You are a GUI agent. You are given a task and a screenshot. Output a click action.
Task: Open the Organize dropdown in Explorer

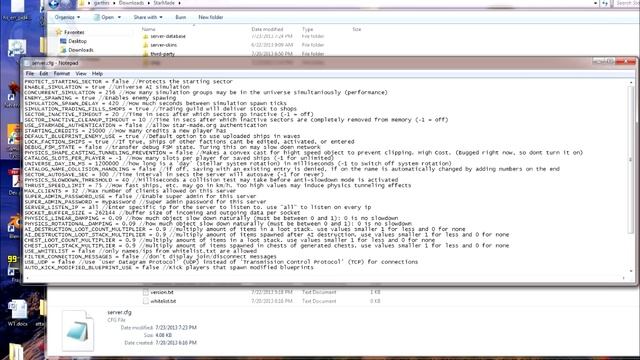click(67, 17)
